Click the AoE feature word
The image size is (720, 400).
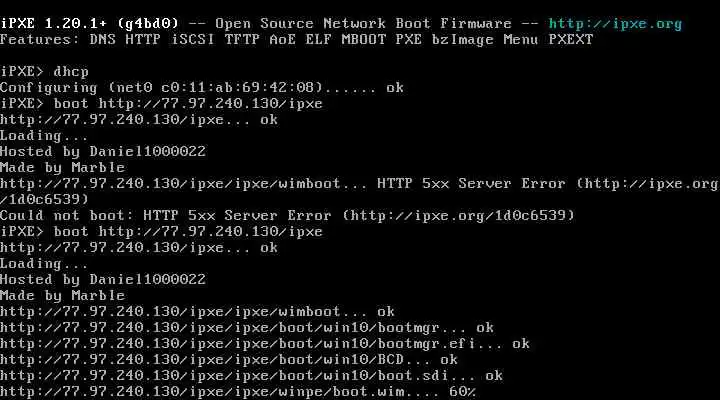pos(282,39)
